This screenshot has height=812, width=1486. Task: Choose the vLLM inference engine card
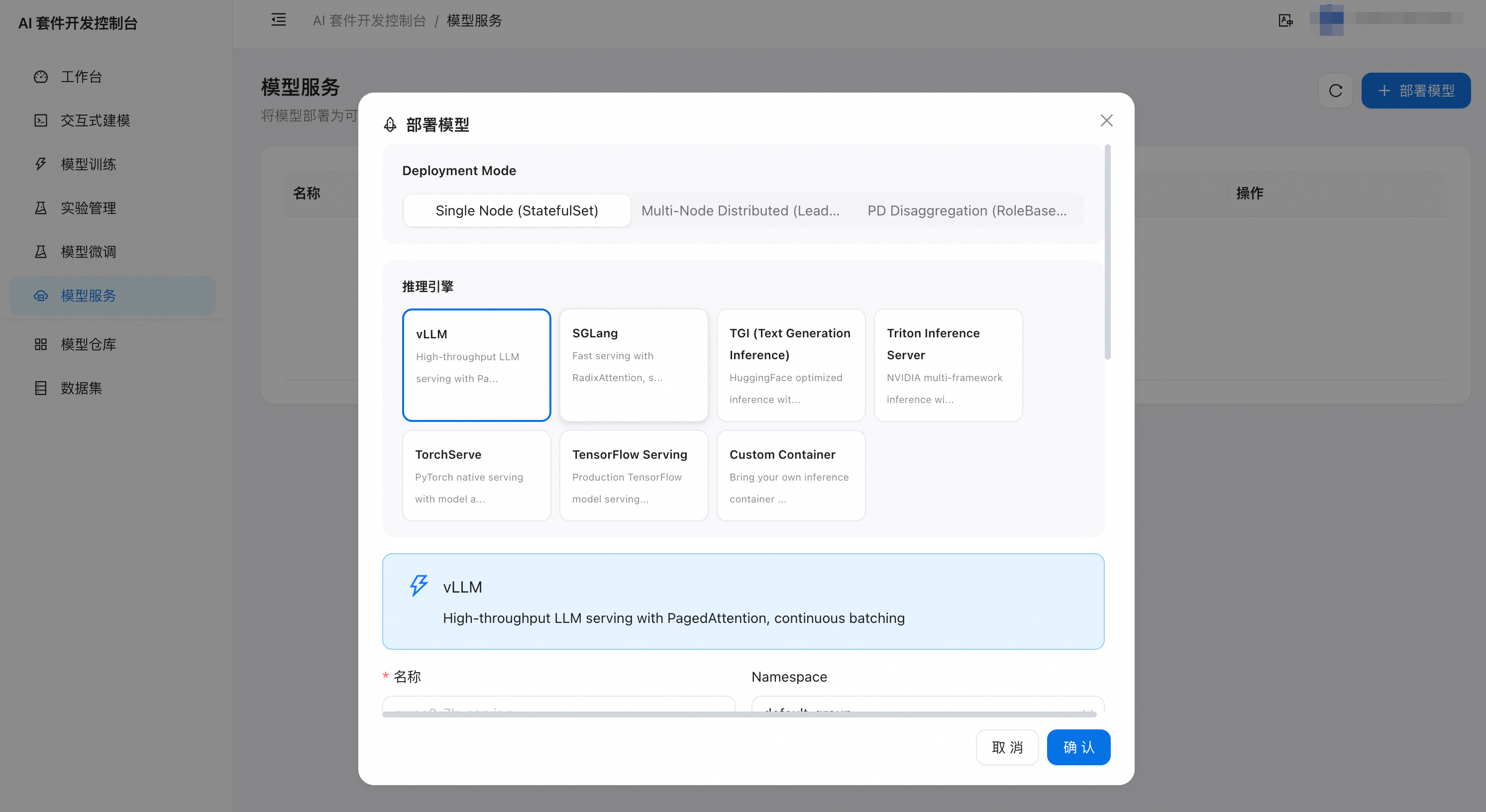pos(476,365)
